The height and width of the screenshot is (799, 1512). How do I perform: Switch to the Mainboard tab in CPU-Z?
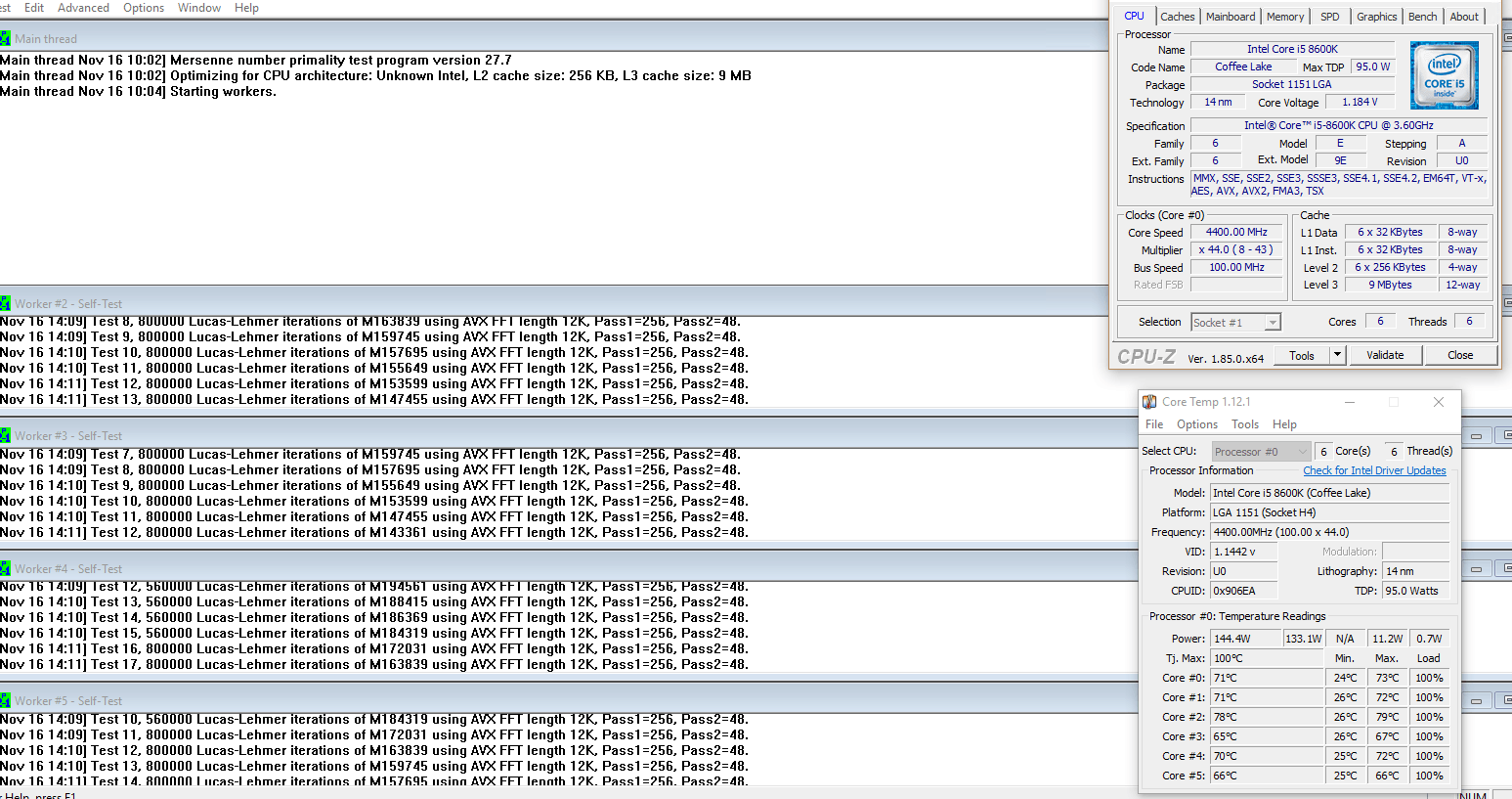click(1231, 17)
